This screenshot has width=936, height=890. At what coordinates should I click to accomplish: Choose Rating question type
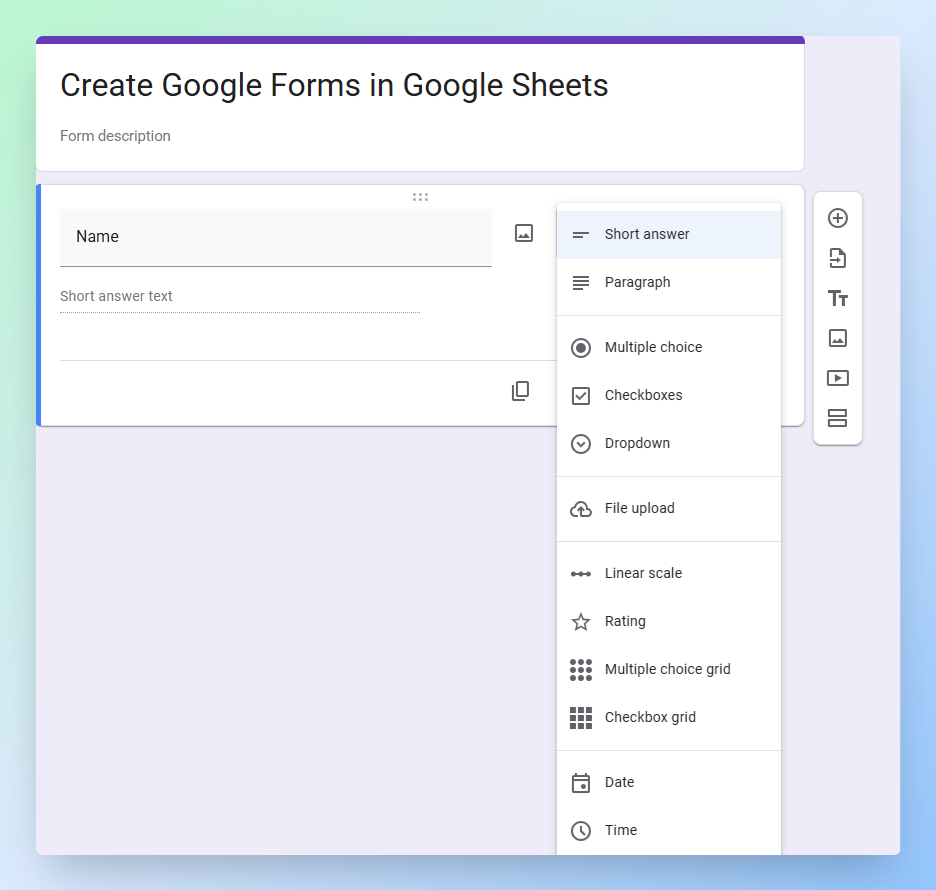click(669, 621)
